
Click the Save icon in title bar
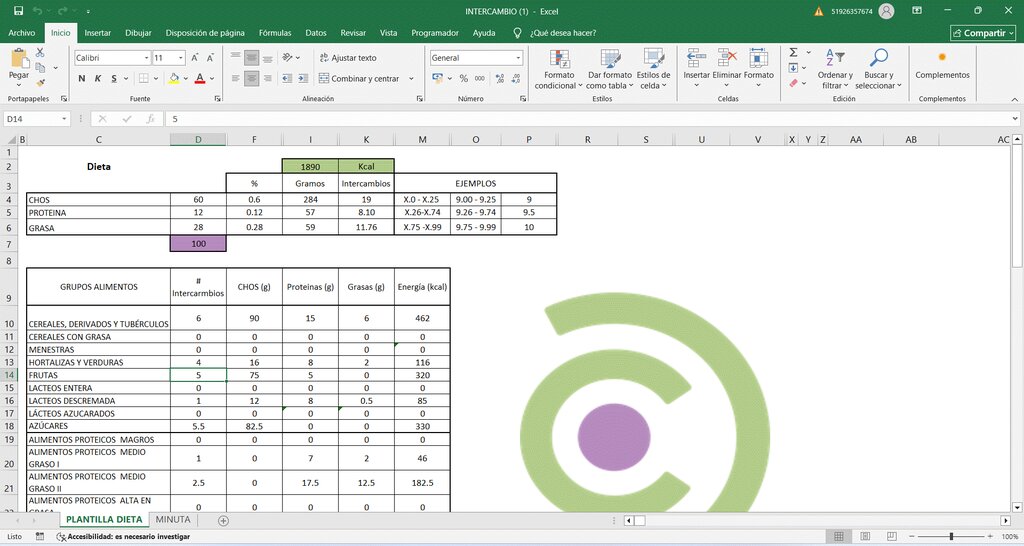[18, 11]
